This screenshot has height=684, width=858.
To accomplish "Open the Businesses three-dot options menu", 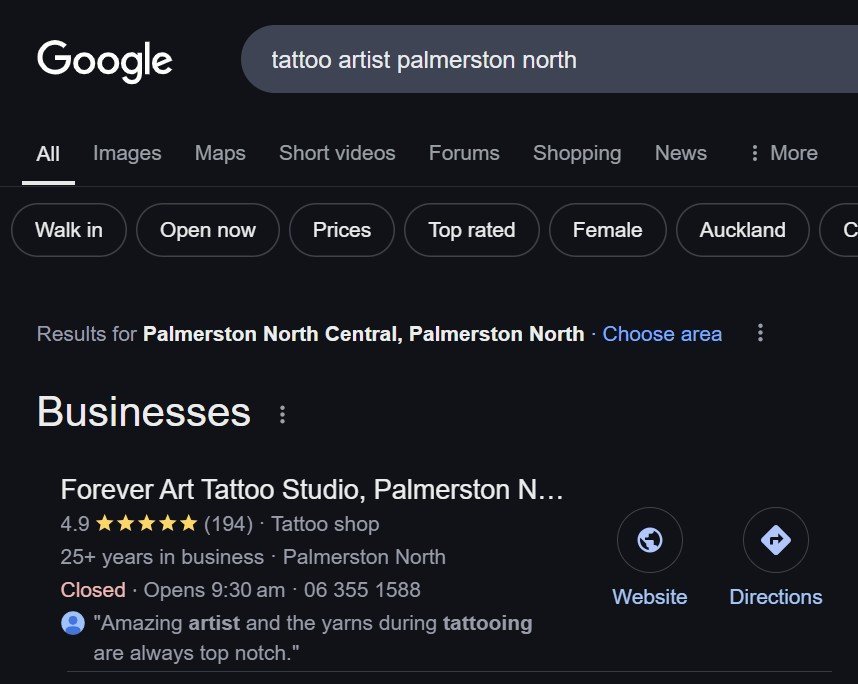I will tap(283, 414).
